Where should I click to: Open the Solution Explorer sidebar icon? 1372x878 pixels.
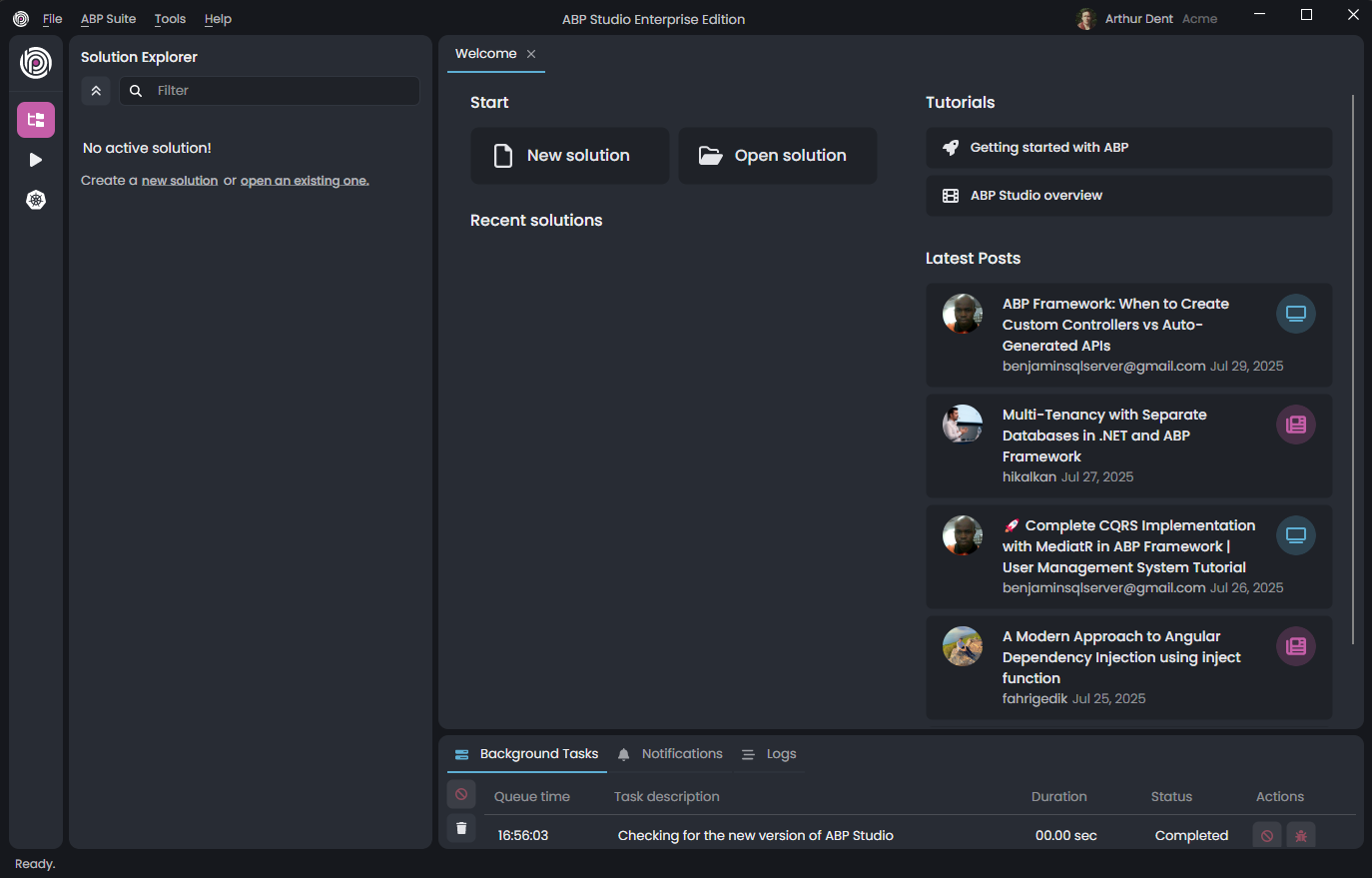coord(36,120)
